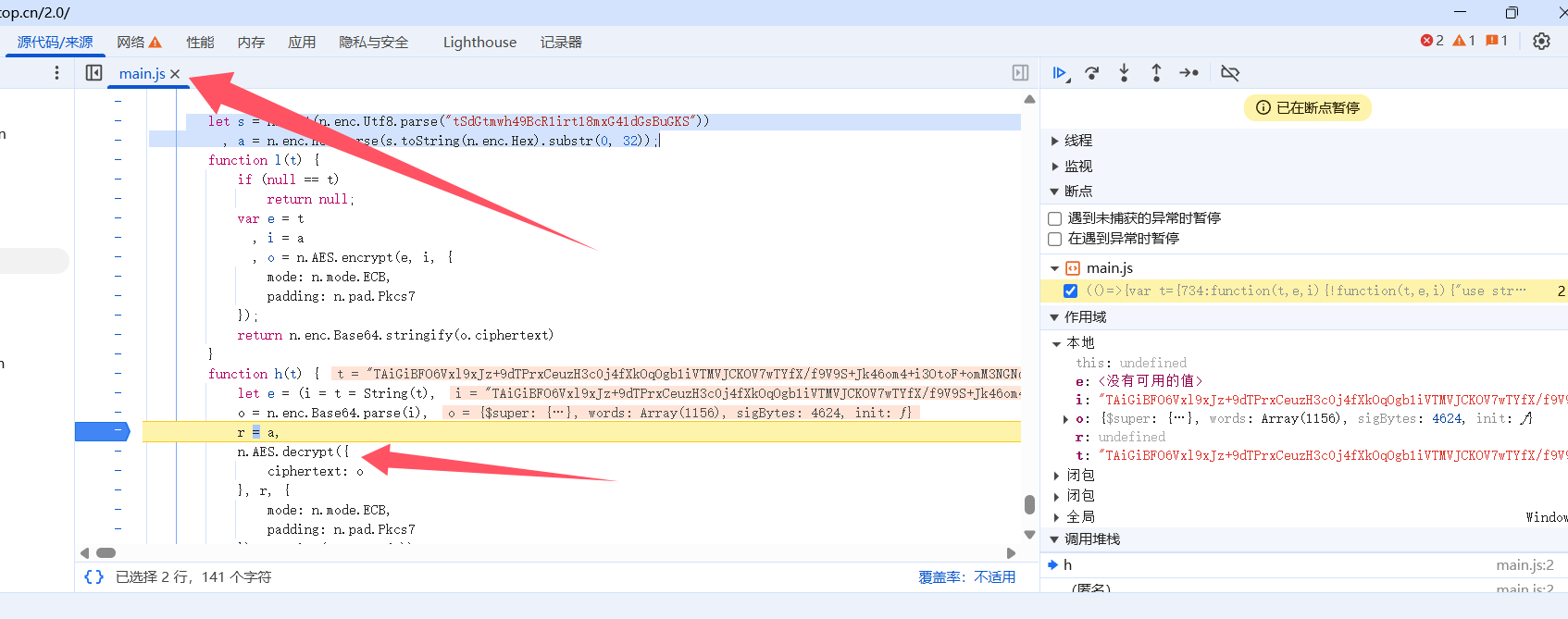Expand the o variable object
Viewport: 1568px width, 619px height.
coord(1065,419)
